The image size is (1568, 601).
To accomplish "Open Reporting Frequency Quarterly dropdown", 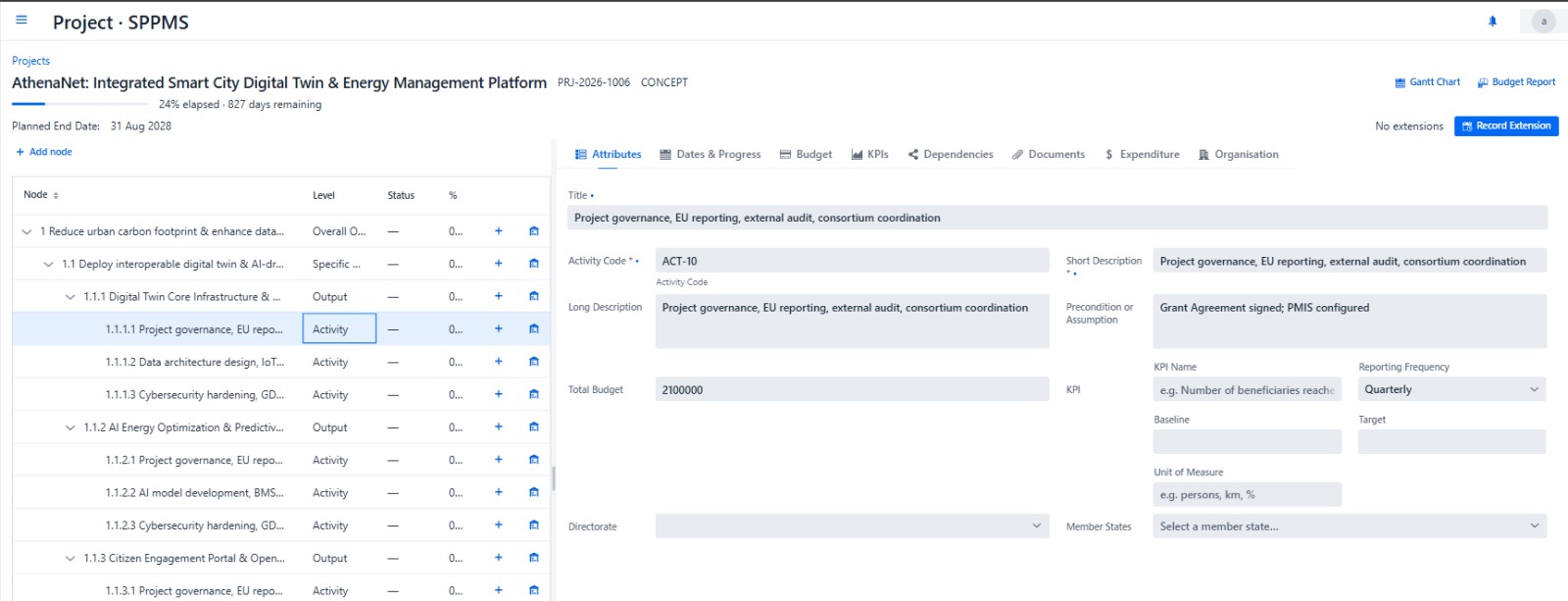I will (x=1451, y=389).
